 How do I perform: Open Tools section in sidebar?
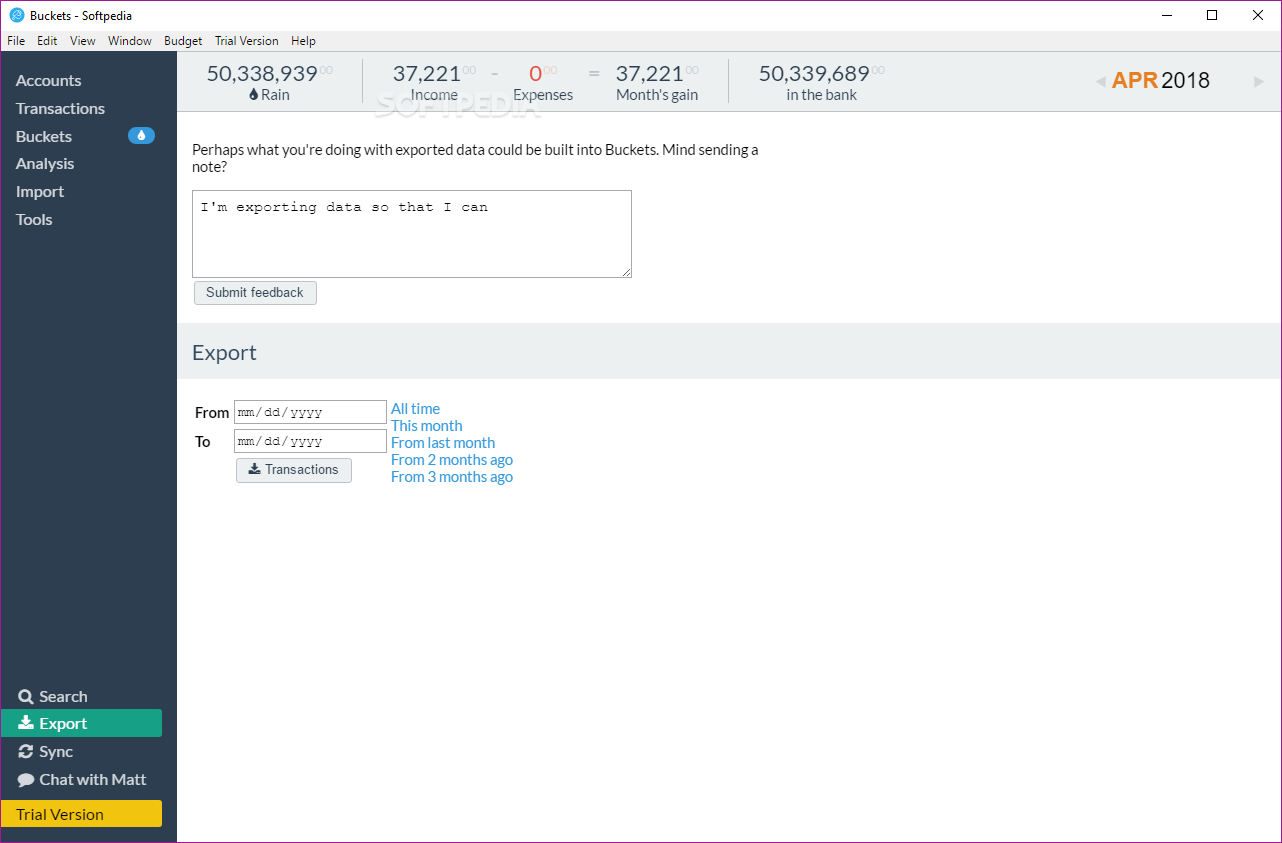(34, 220)
